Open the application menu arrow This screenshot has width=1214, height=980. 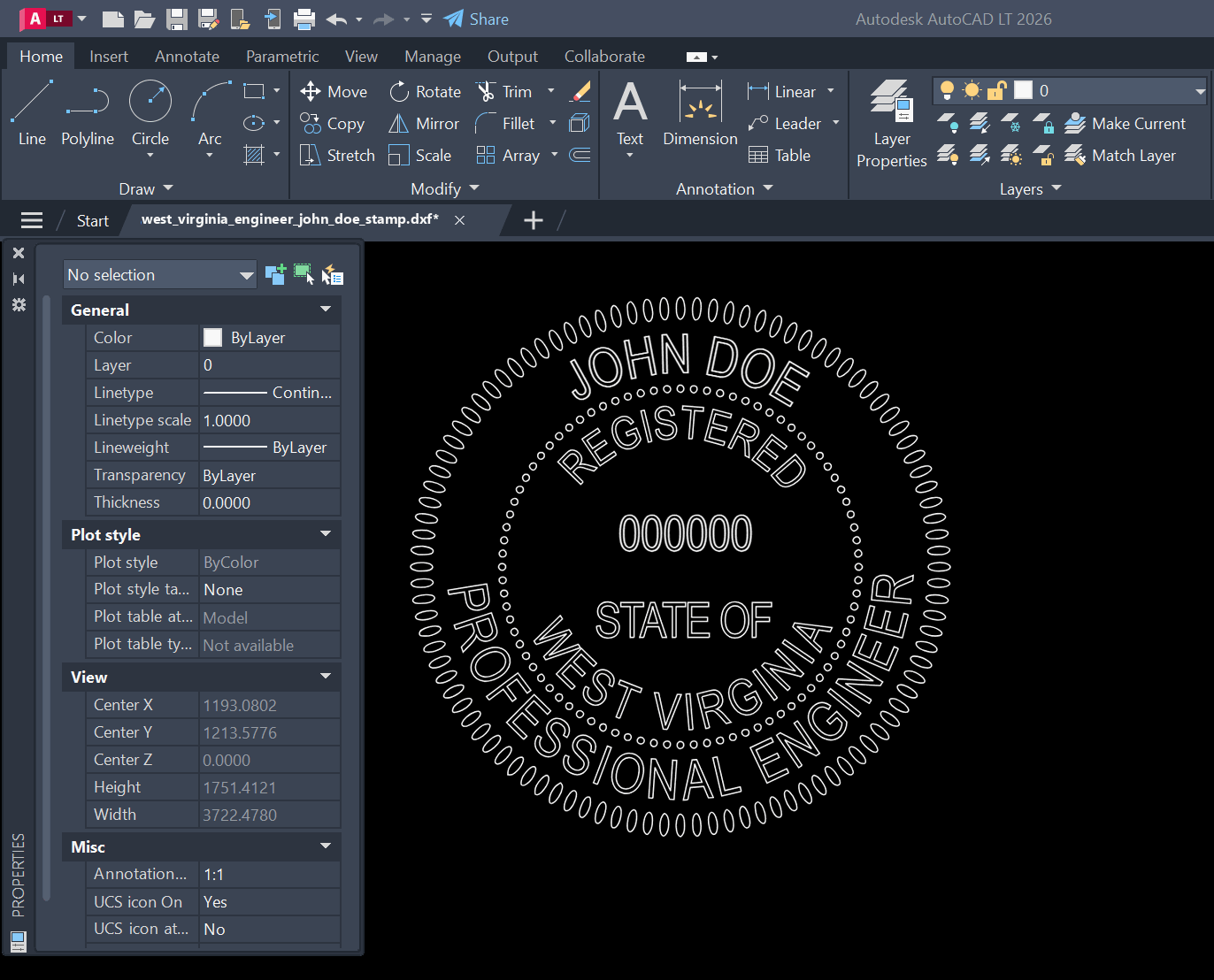(82, 19)
